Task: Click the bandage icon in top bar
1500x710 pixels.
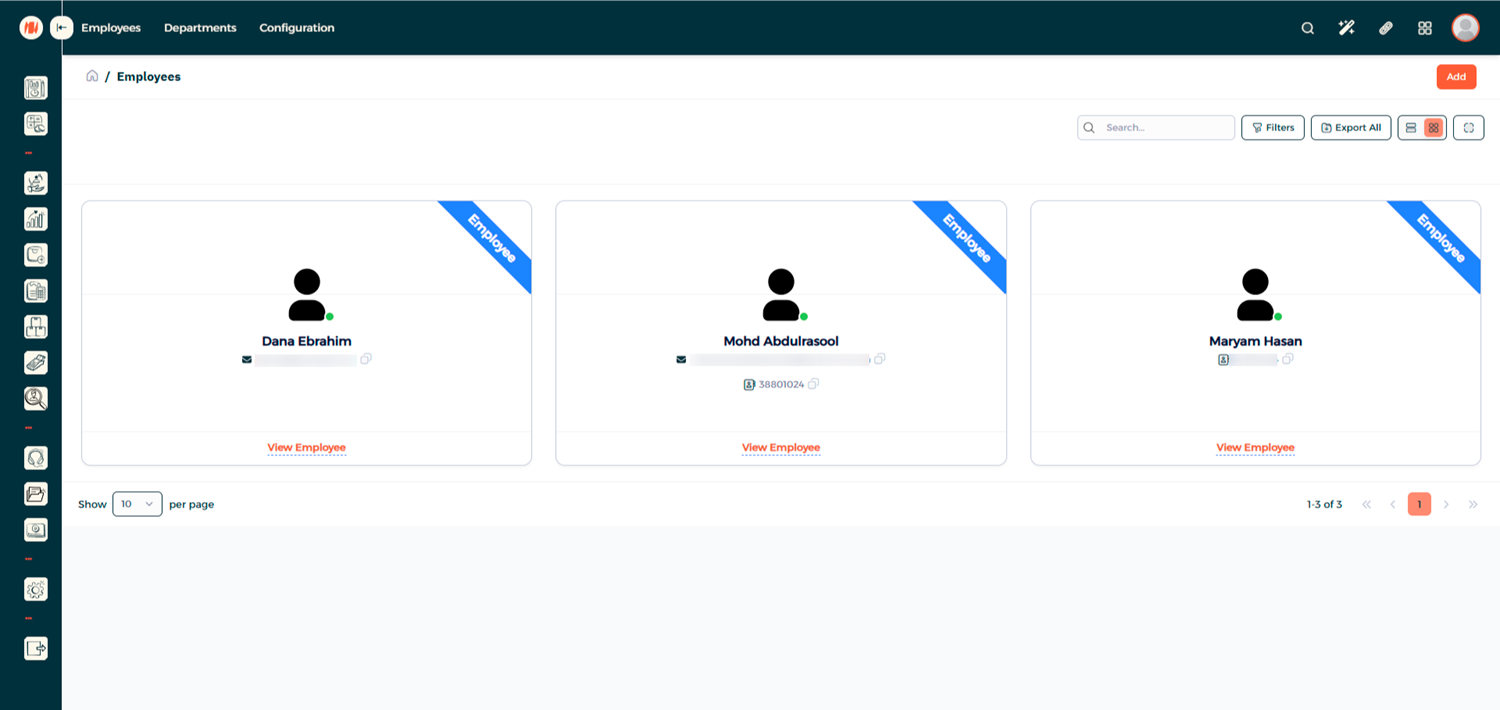Action: (x=1385, y=28)
